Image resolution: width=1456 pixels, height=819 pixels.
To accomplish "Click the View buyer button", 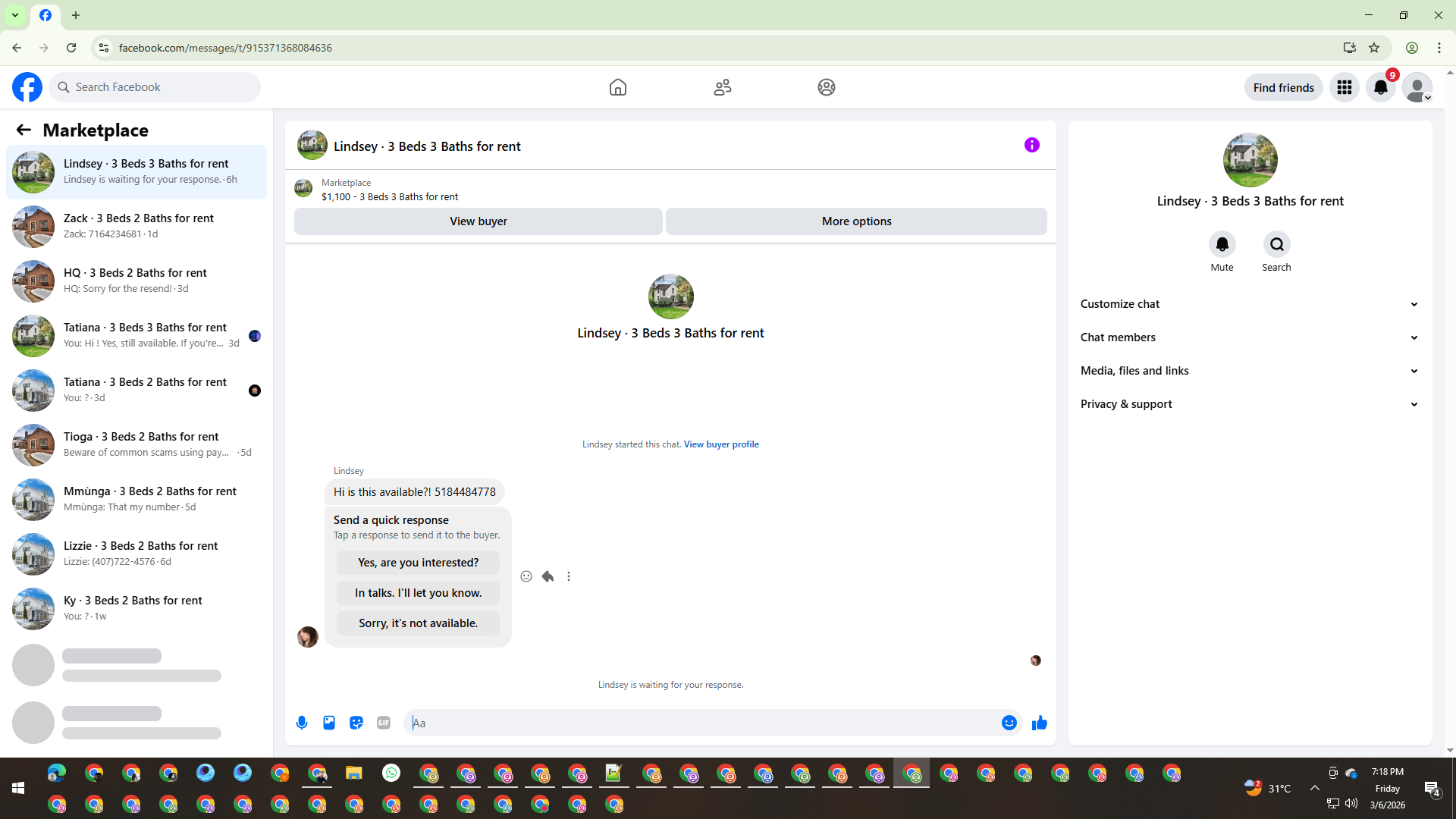I will coord(478,221).
